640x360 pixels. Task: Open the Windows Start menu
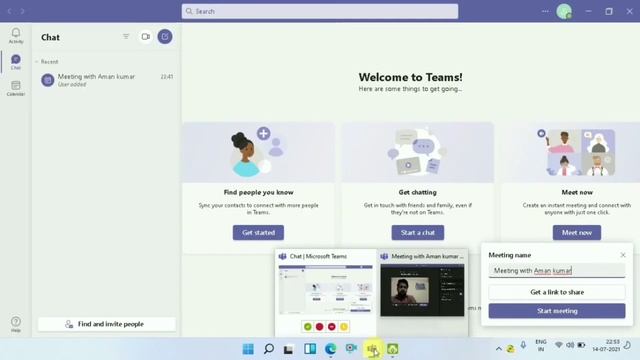point(248,349)
